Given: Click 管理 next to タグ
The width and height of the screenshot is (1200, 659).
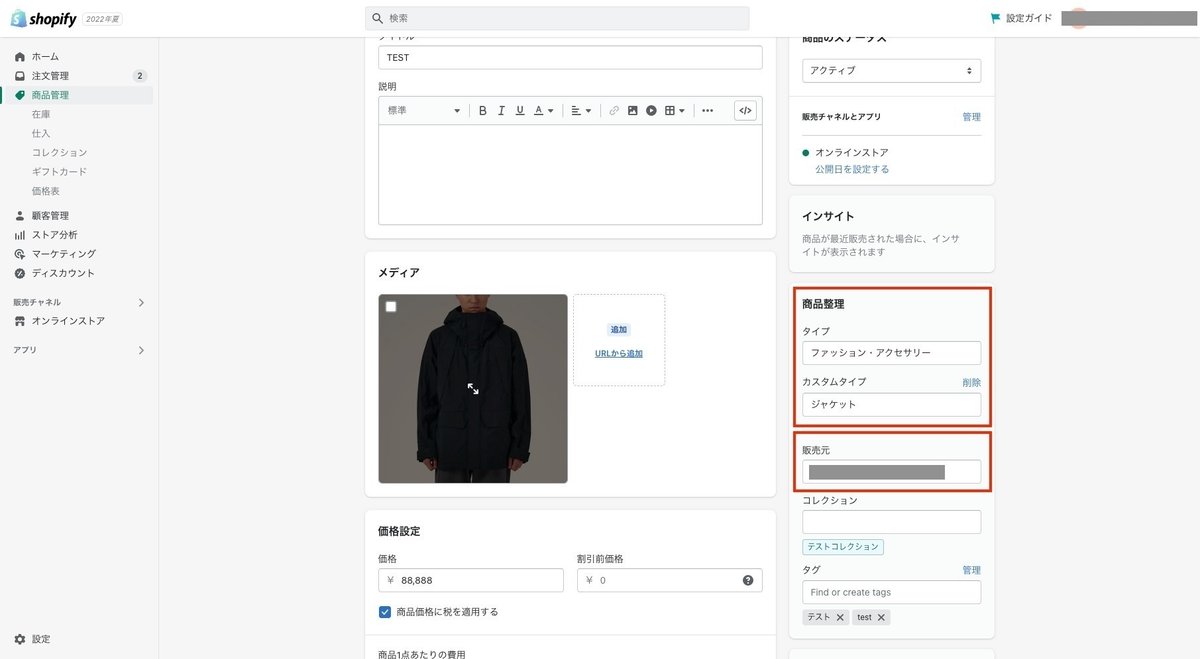Looking at the screenshot, I should [x=971, y=570].
